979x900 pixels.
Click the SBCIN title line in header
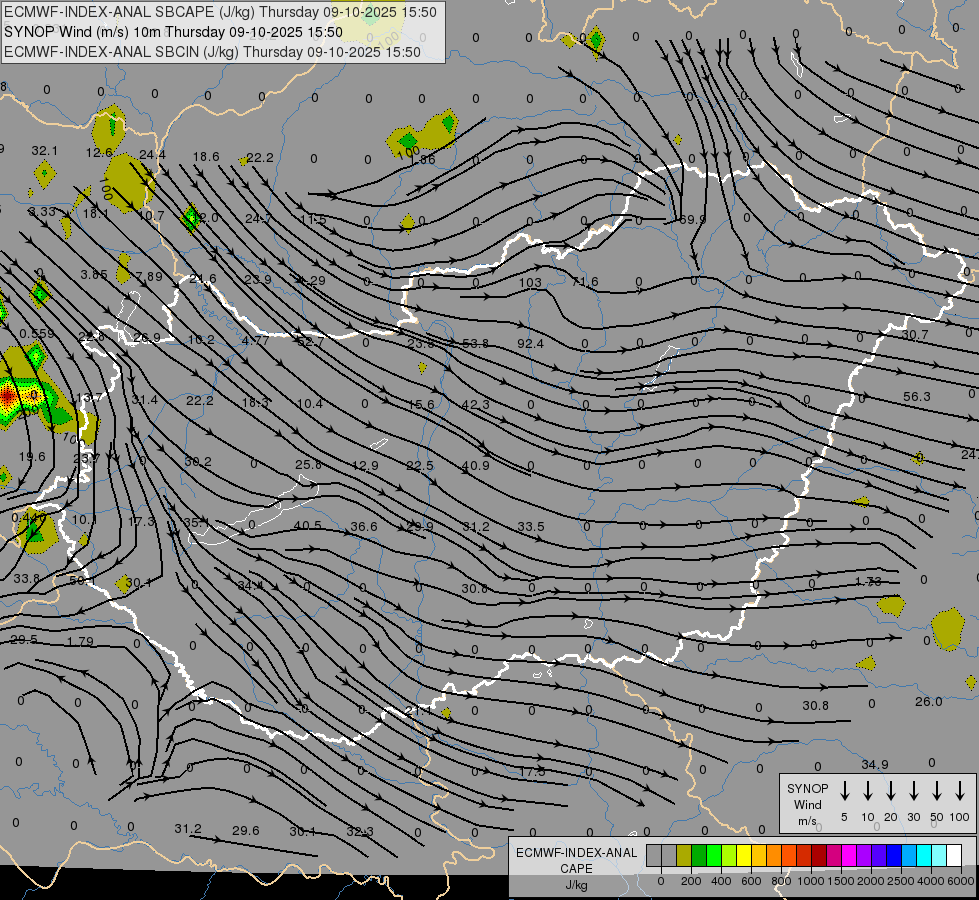click(x=212, y=52)
